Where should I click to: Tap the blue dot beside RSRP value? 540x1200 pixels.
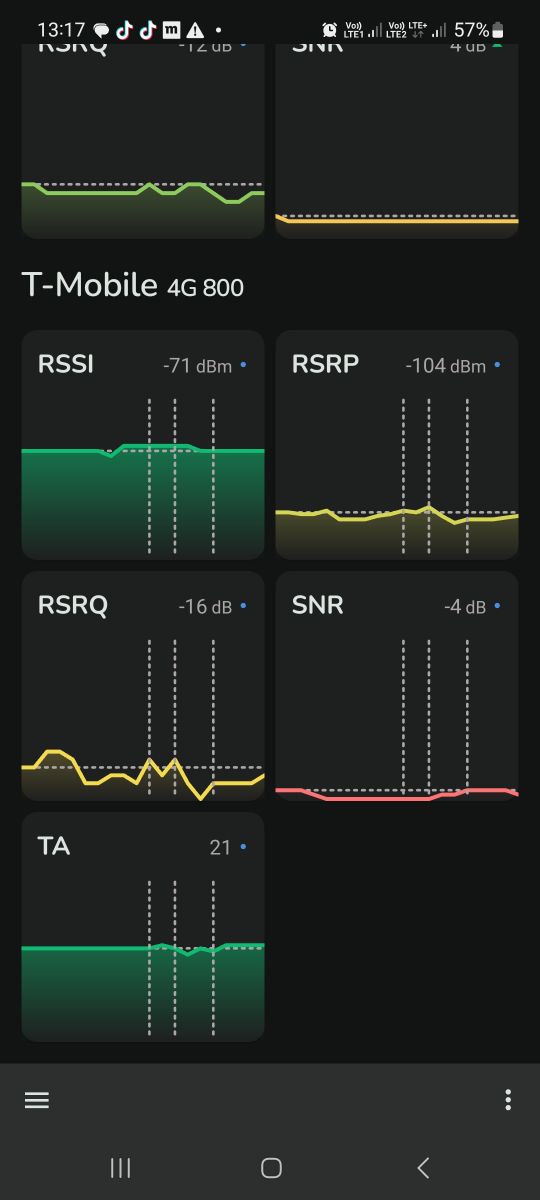pos(497,366)
